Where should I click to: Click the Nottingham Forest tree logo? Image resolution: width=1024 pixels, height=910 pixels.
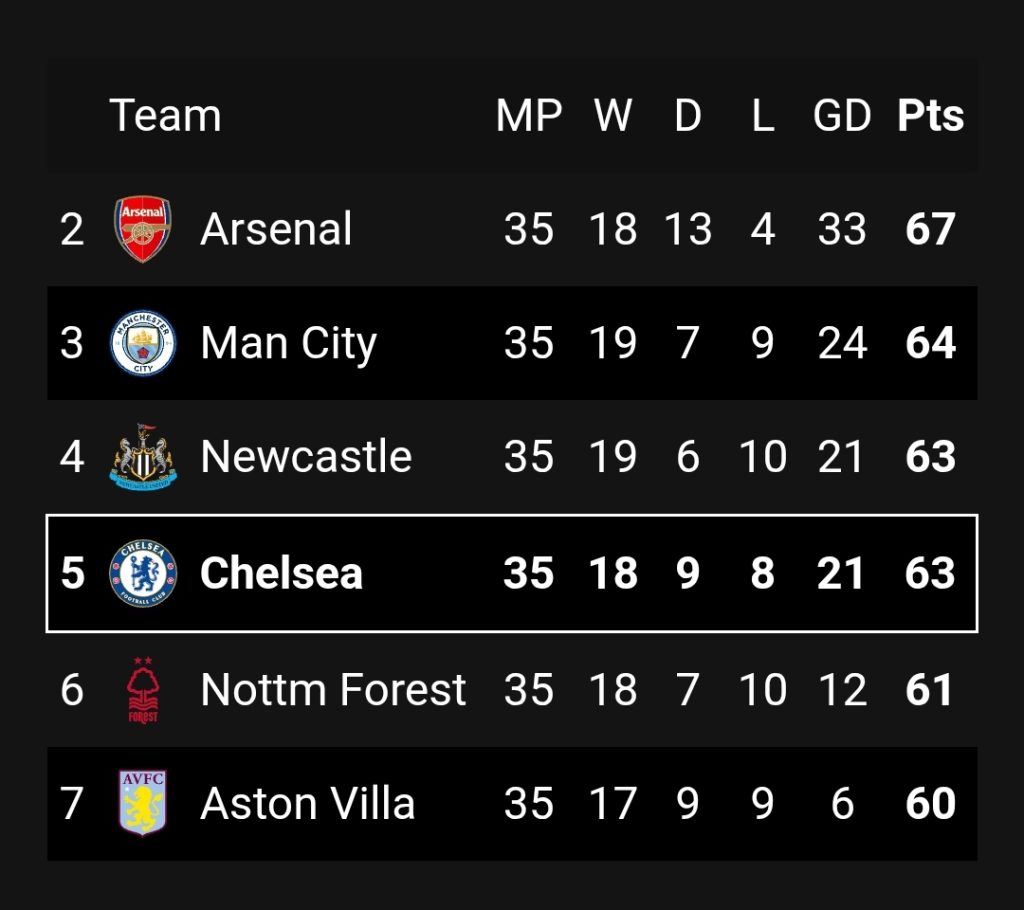coord(143,690)
